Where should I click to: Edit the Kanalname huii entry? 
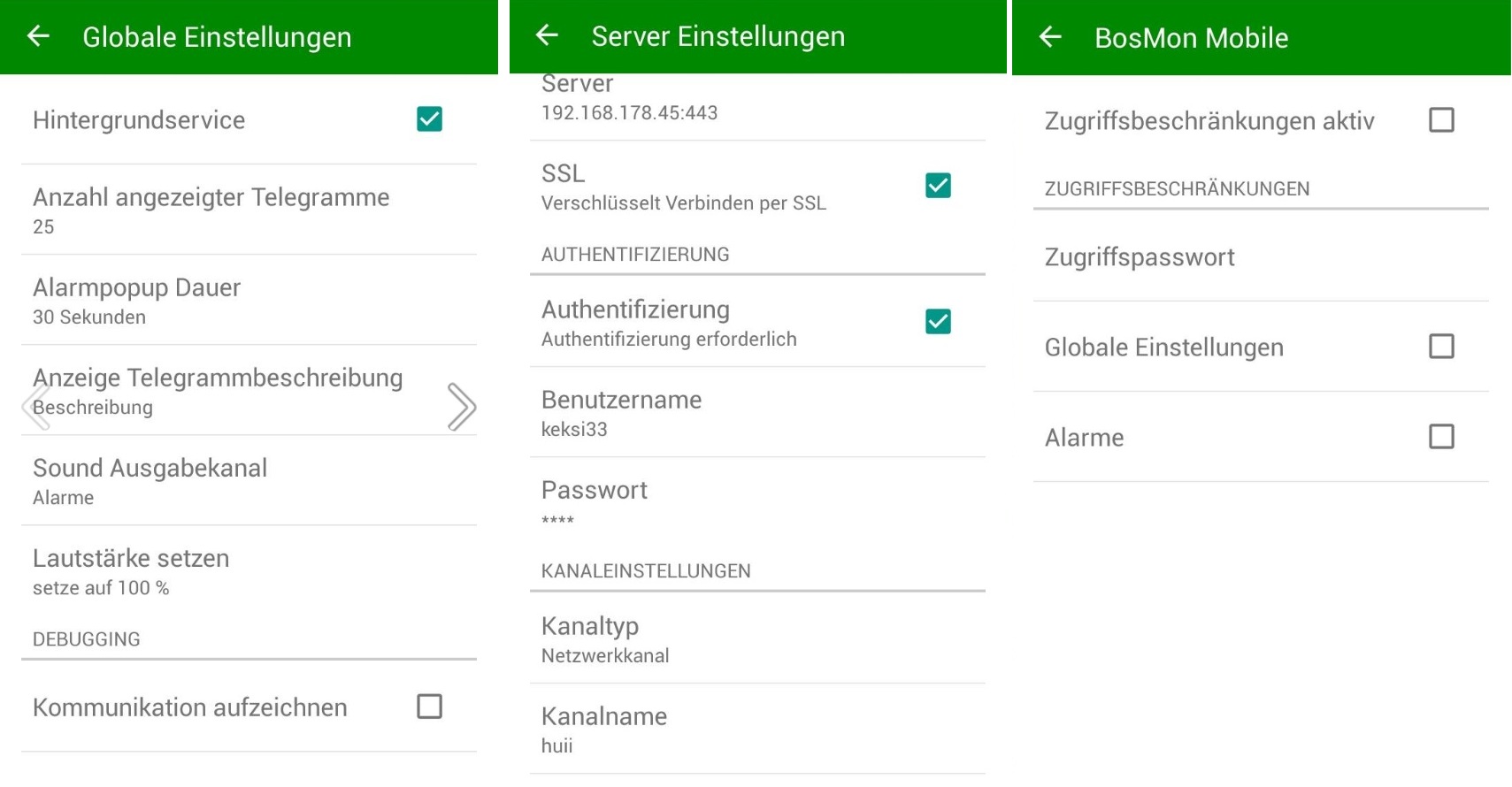pyautogui.click(x=757, y=729)
